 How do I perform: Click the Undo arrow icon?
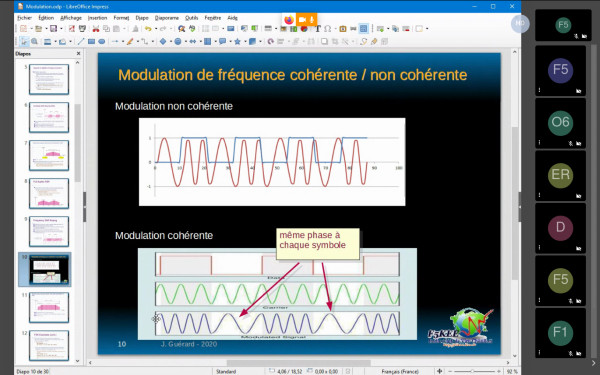click(x=148, y=29)
